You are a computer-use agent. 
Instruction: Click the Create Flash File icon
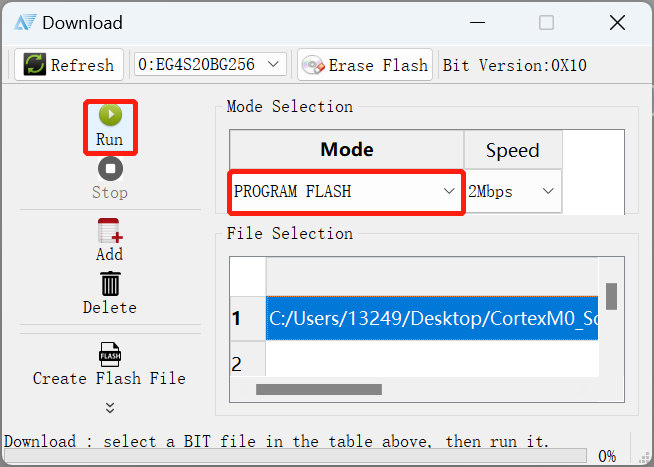pyautogui.click(x=110, y=354)
